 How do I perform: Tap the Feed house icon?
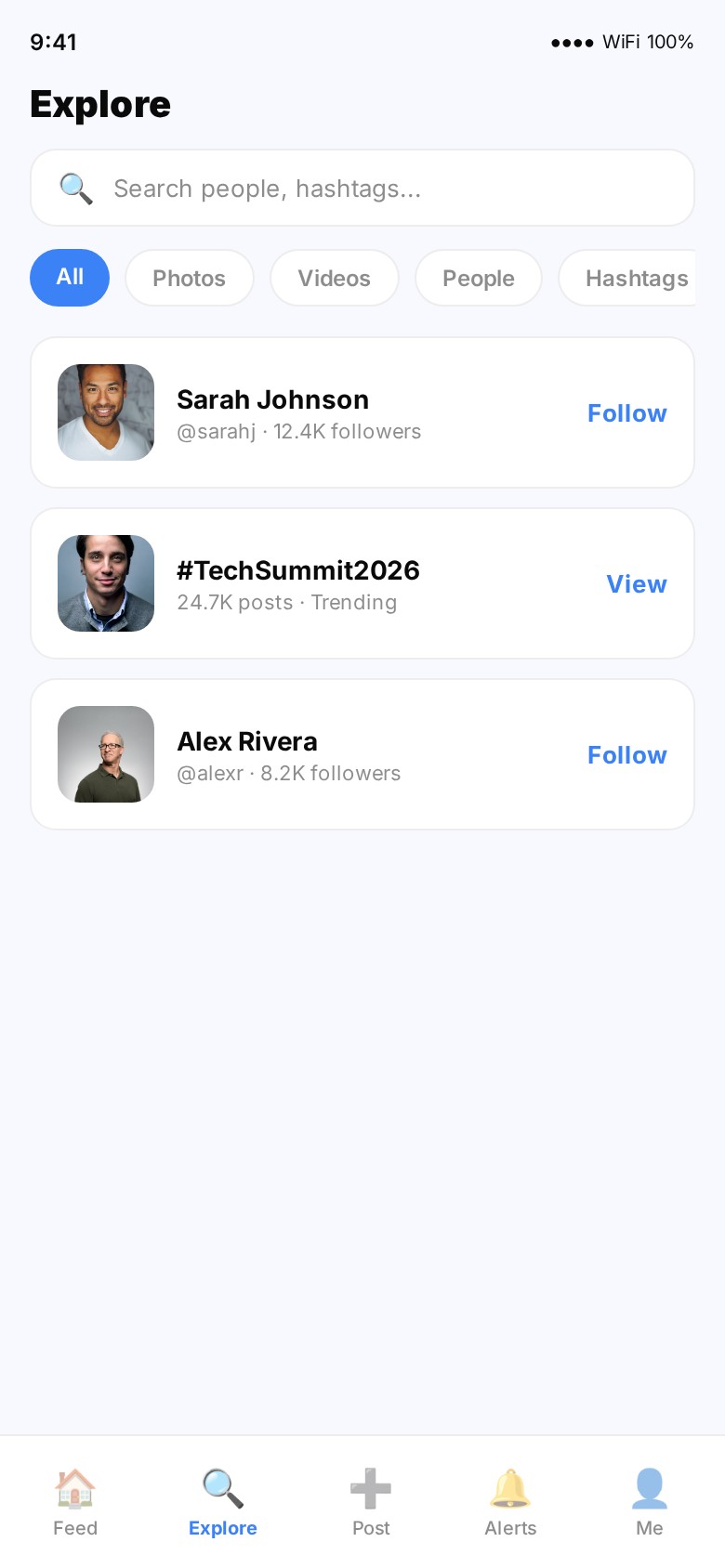[74, 1488]
